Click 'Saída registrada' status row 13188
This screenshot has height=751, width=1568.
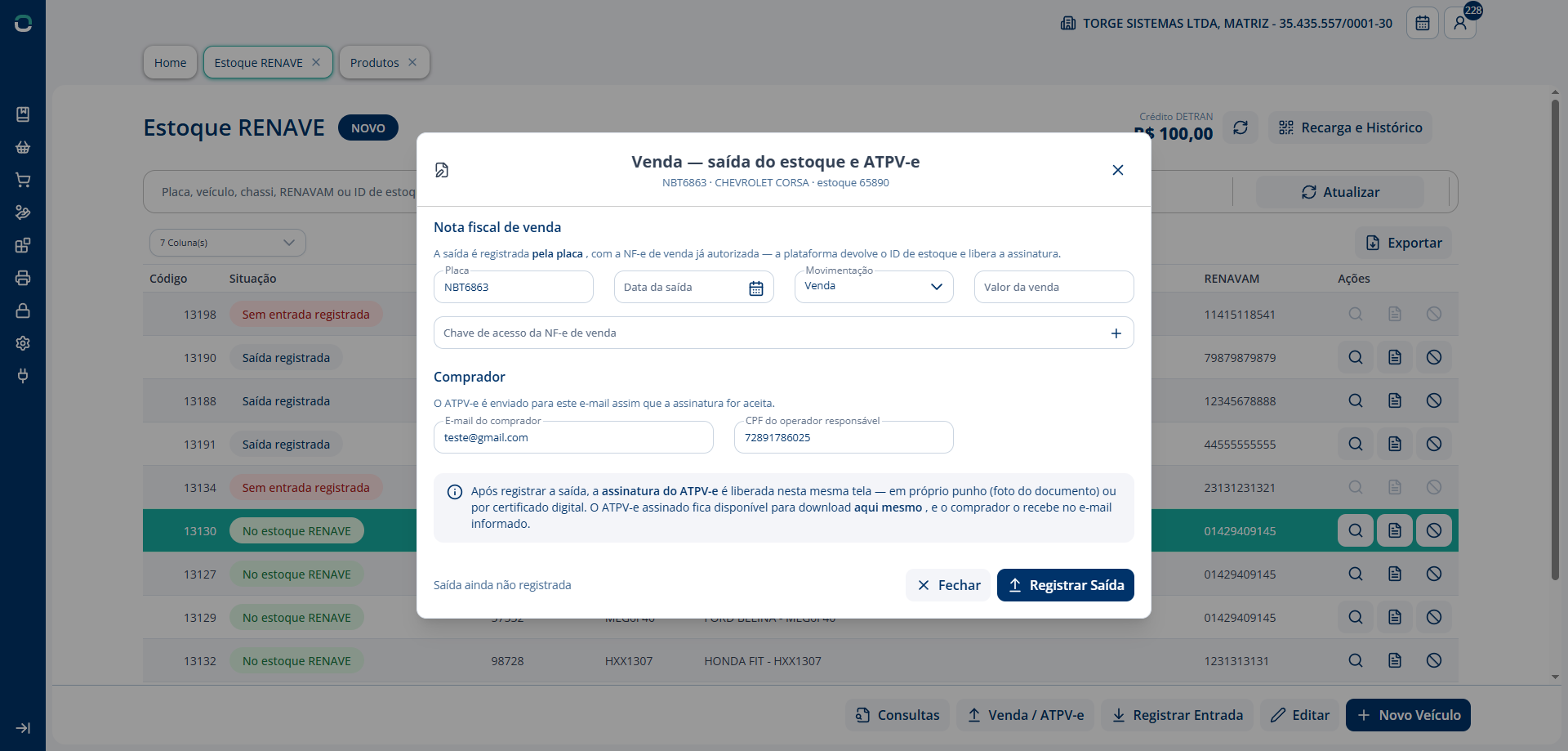[x=286, y=400]
